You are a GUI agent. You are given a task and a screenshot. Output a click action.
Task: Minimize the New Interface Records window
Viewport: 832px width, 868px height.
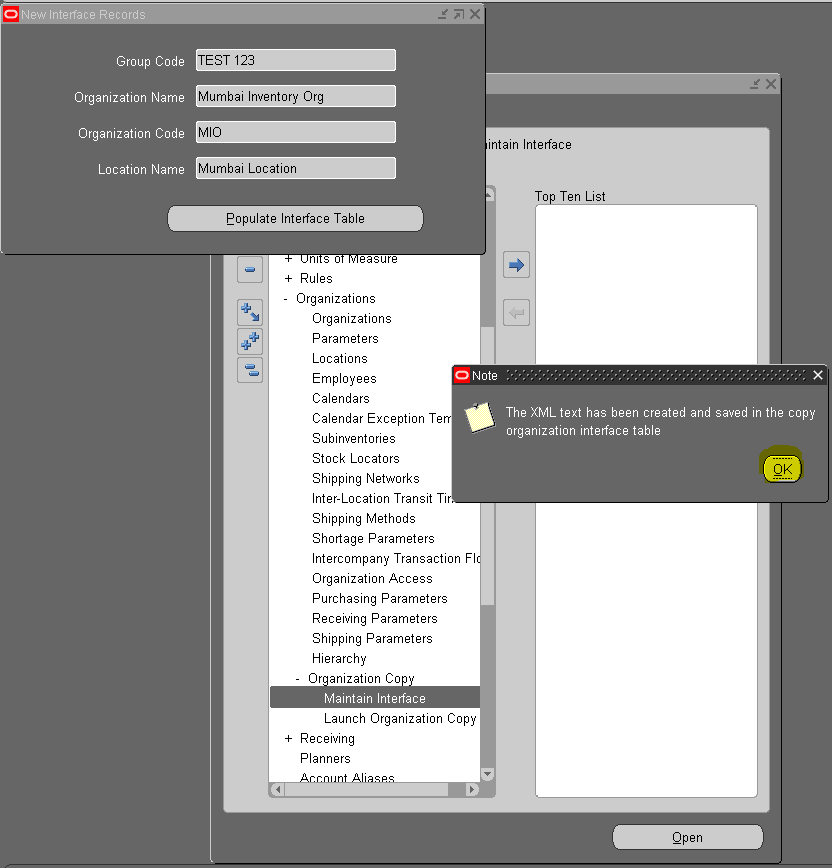(443, 14)
